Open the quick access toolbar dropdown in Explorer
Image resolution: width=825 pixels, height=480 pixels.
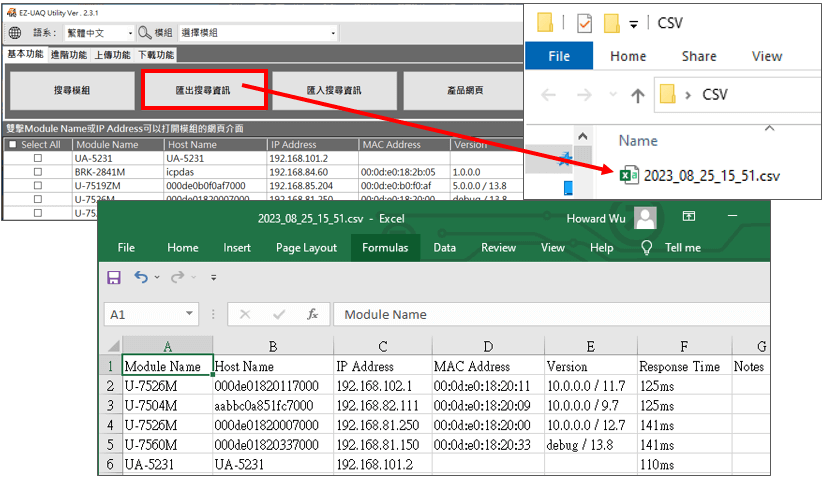pos(634,24)
